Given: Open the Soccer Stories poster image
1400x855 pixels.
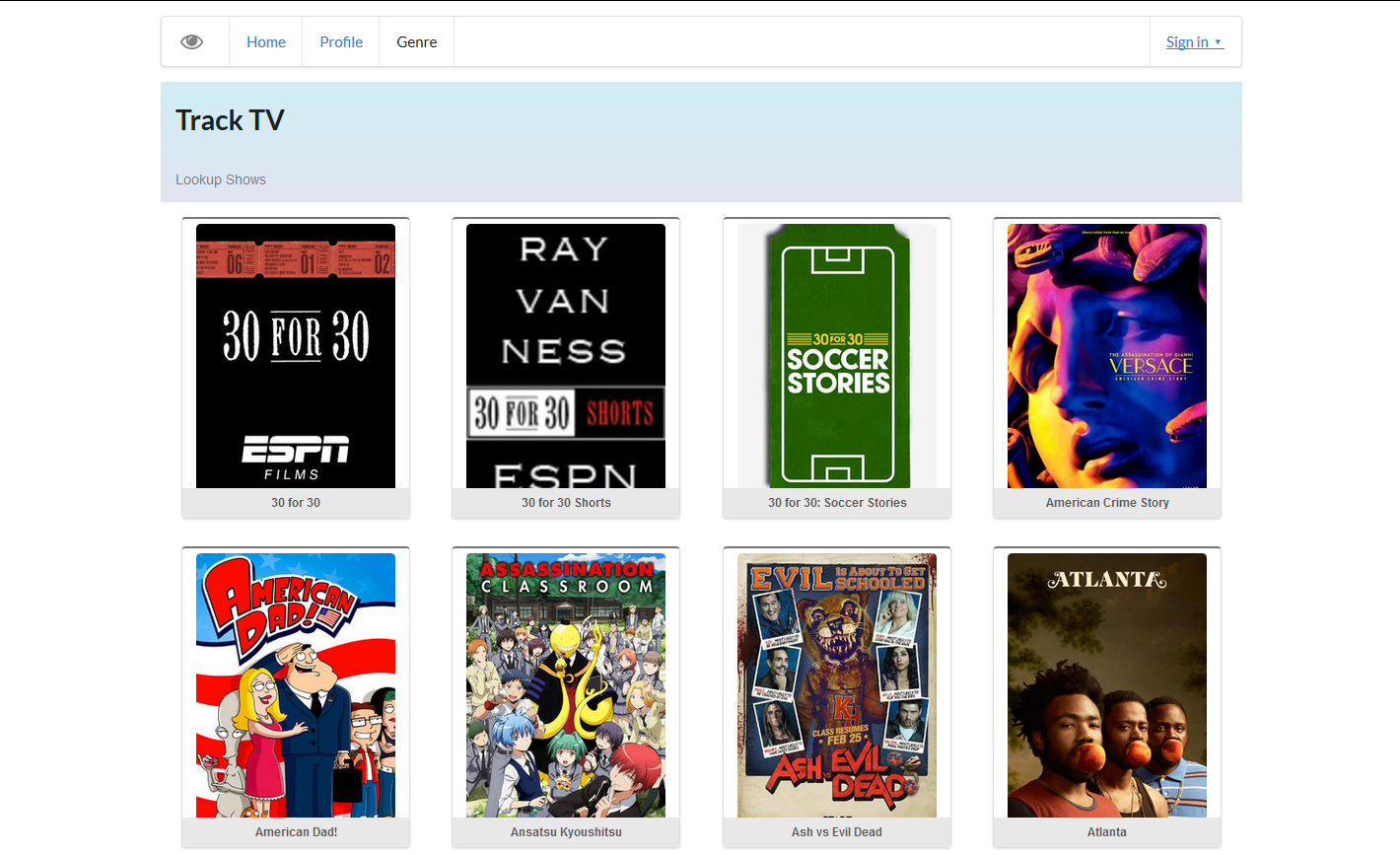Looking at the screenshot, I should [837, 356].
